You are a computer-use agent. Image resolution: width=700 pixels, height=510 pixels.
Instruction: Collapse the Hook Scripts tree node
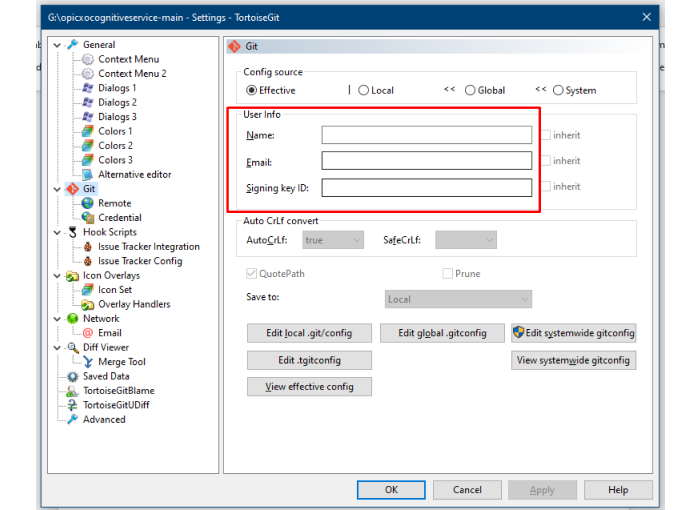[x=57, y=233]
